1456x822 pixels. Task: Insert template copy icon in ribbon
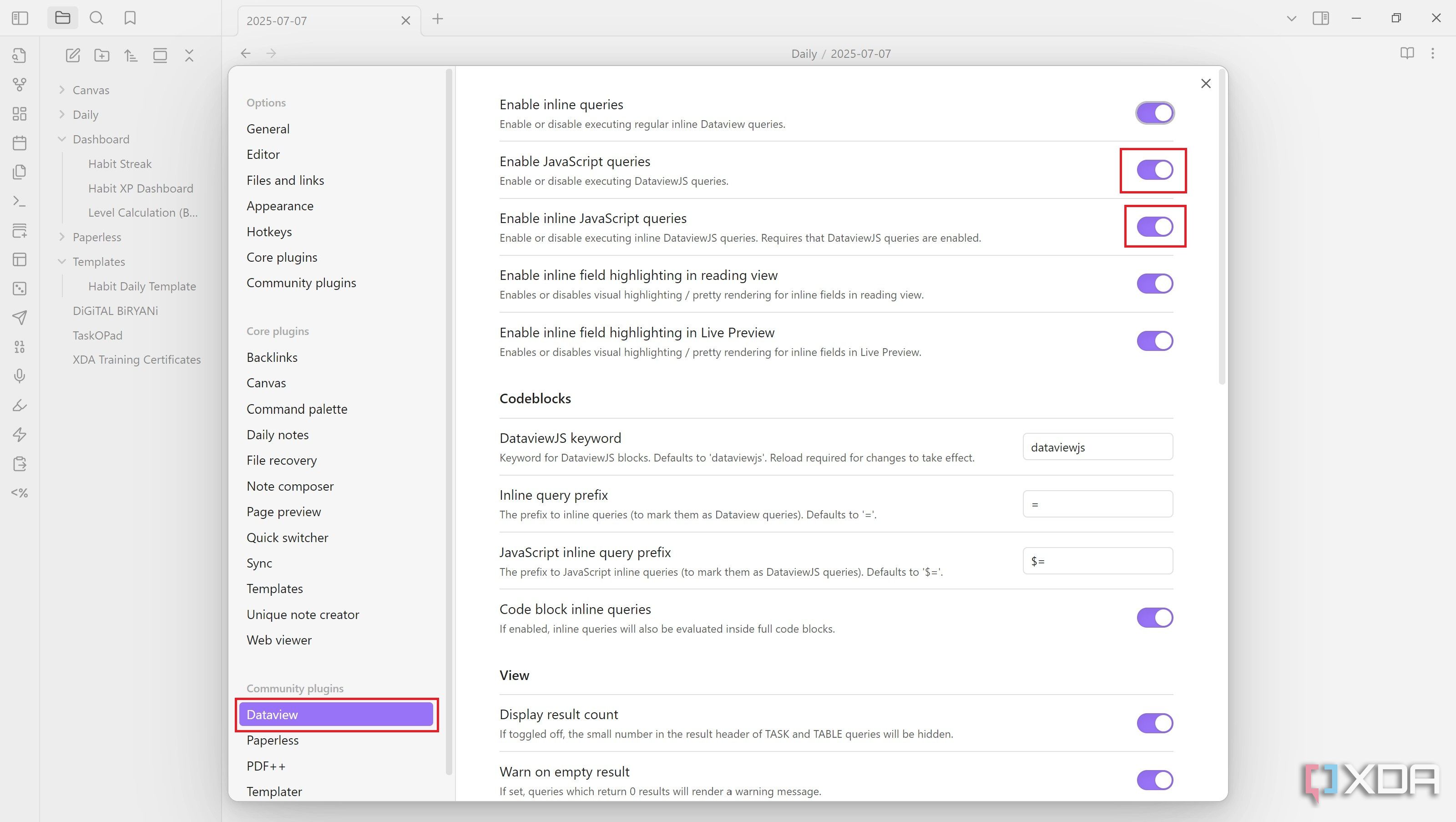click(20, 172)
